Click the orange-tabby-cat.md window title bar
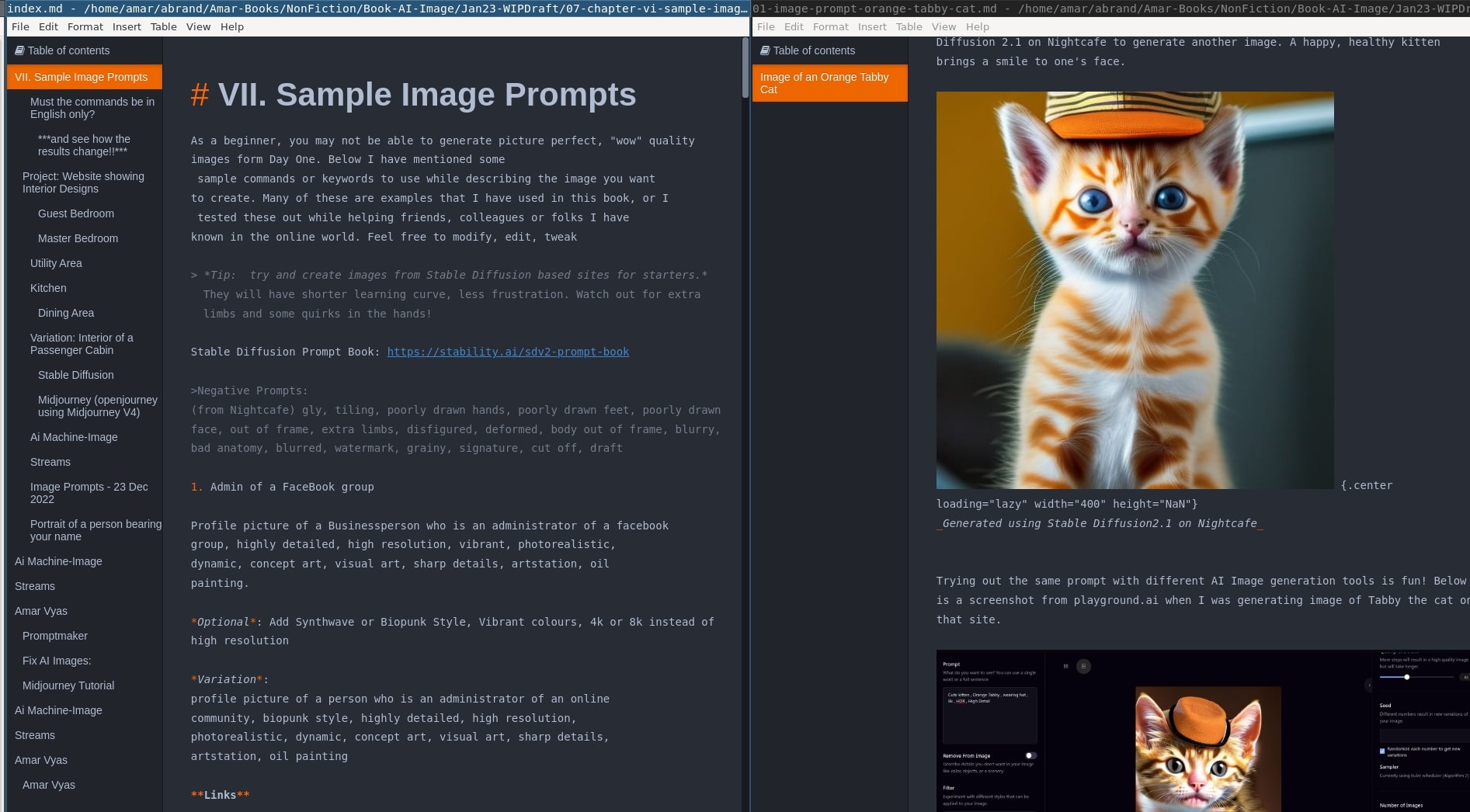The height and width of the screenshot is (812, 1470). pos(1110,9)
